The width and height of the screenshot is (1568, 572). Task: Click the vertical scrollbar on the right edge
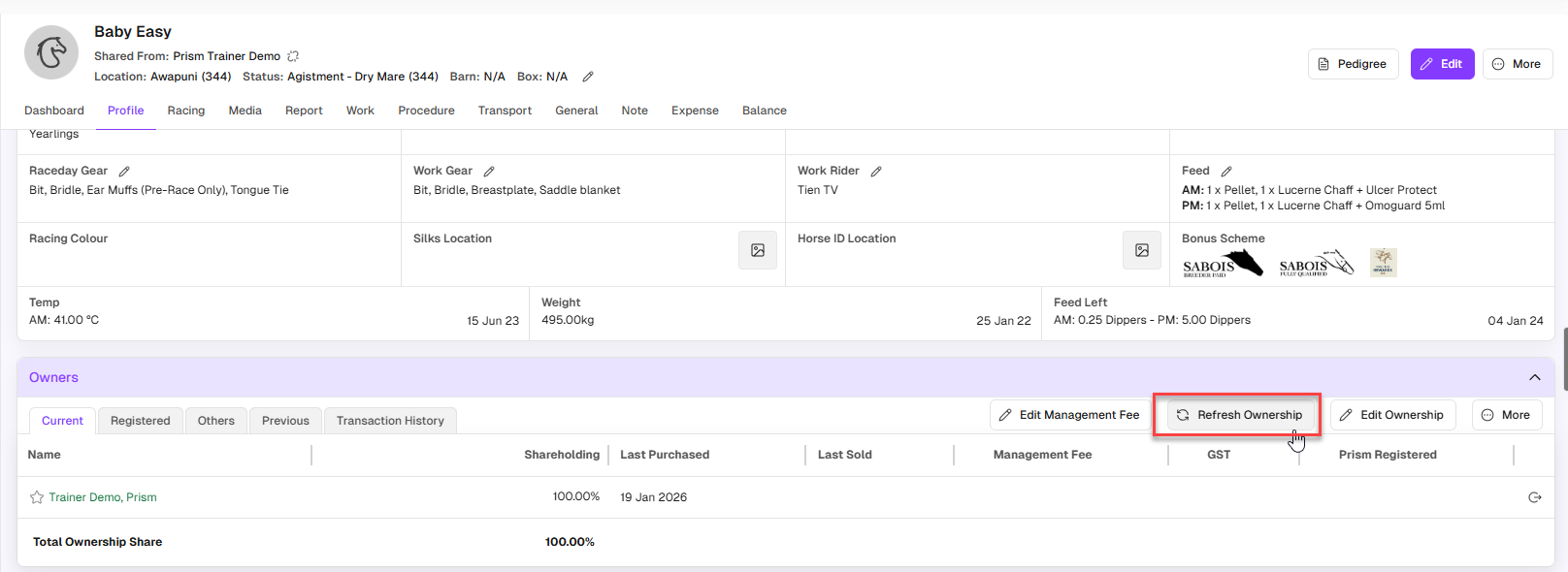pyautogui.click(x=1563, y=359)
